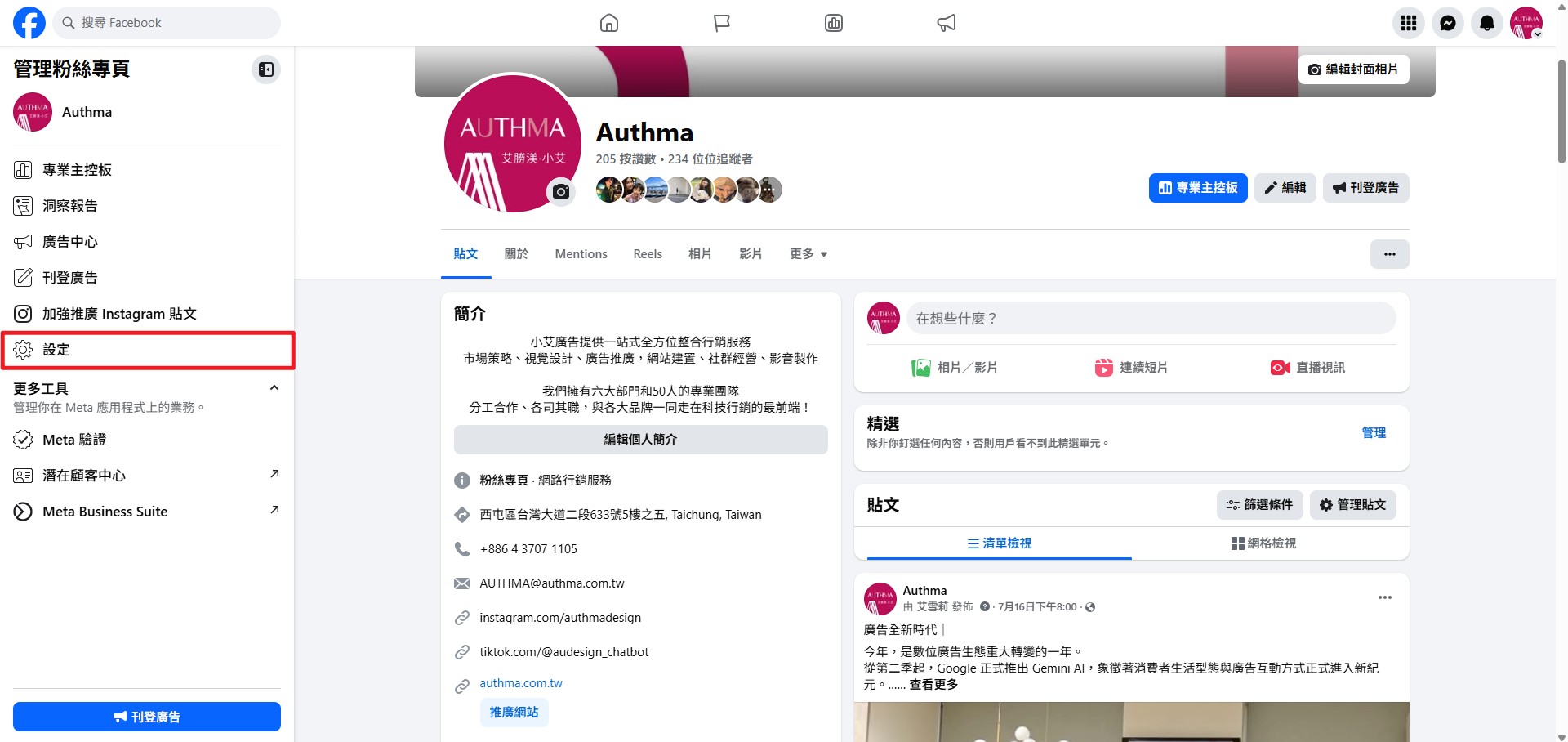Image resolution: width=1568 pixels, height=742 pixels.
Task: Click 編輯個人簡介 button
Action: coord(641,440)
